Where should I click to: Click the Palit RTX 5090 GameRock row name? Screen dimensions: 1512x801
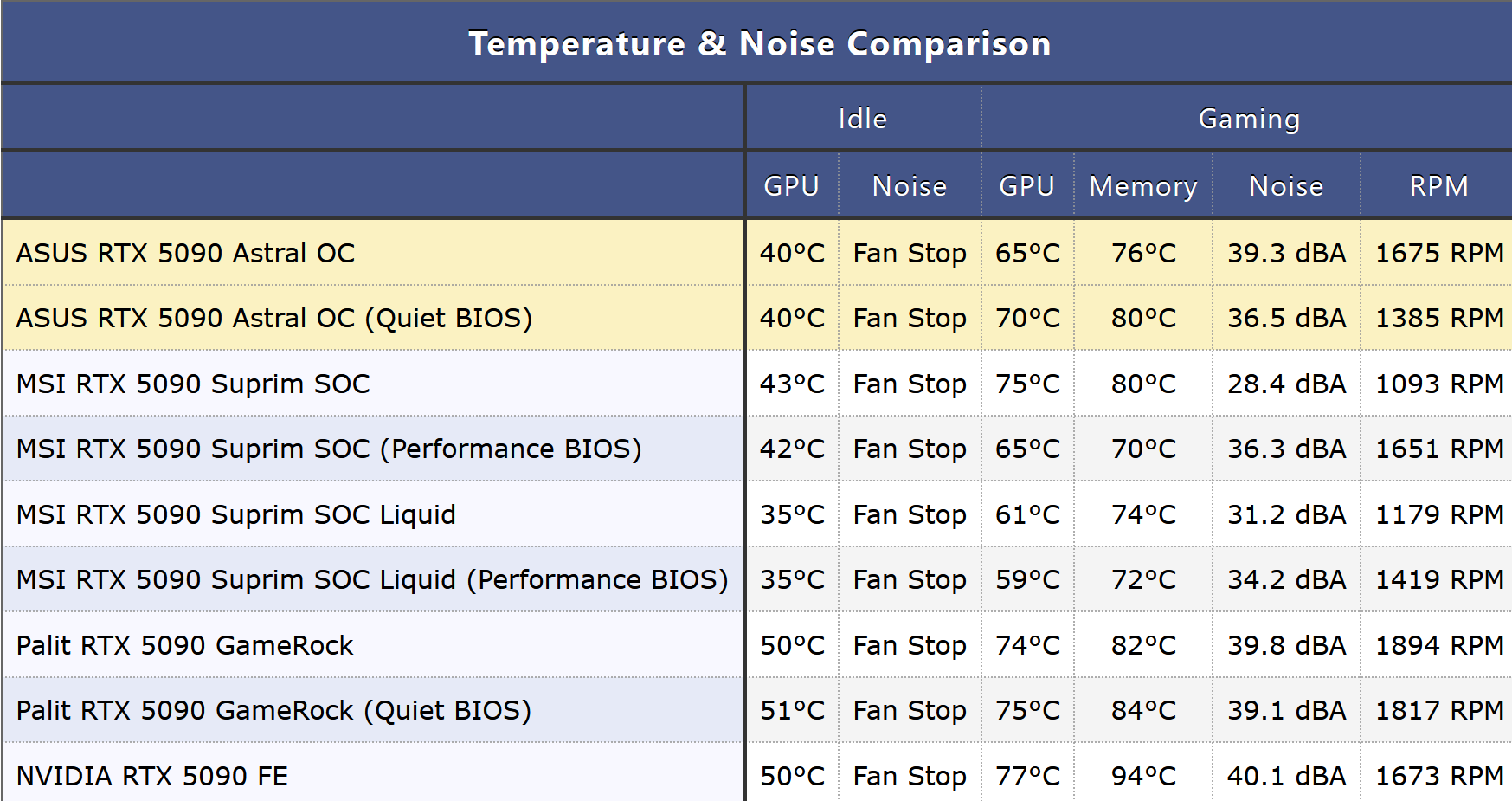click(184, 645)
